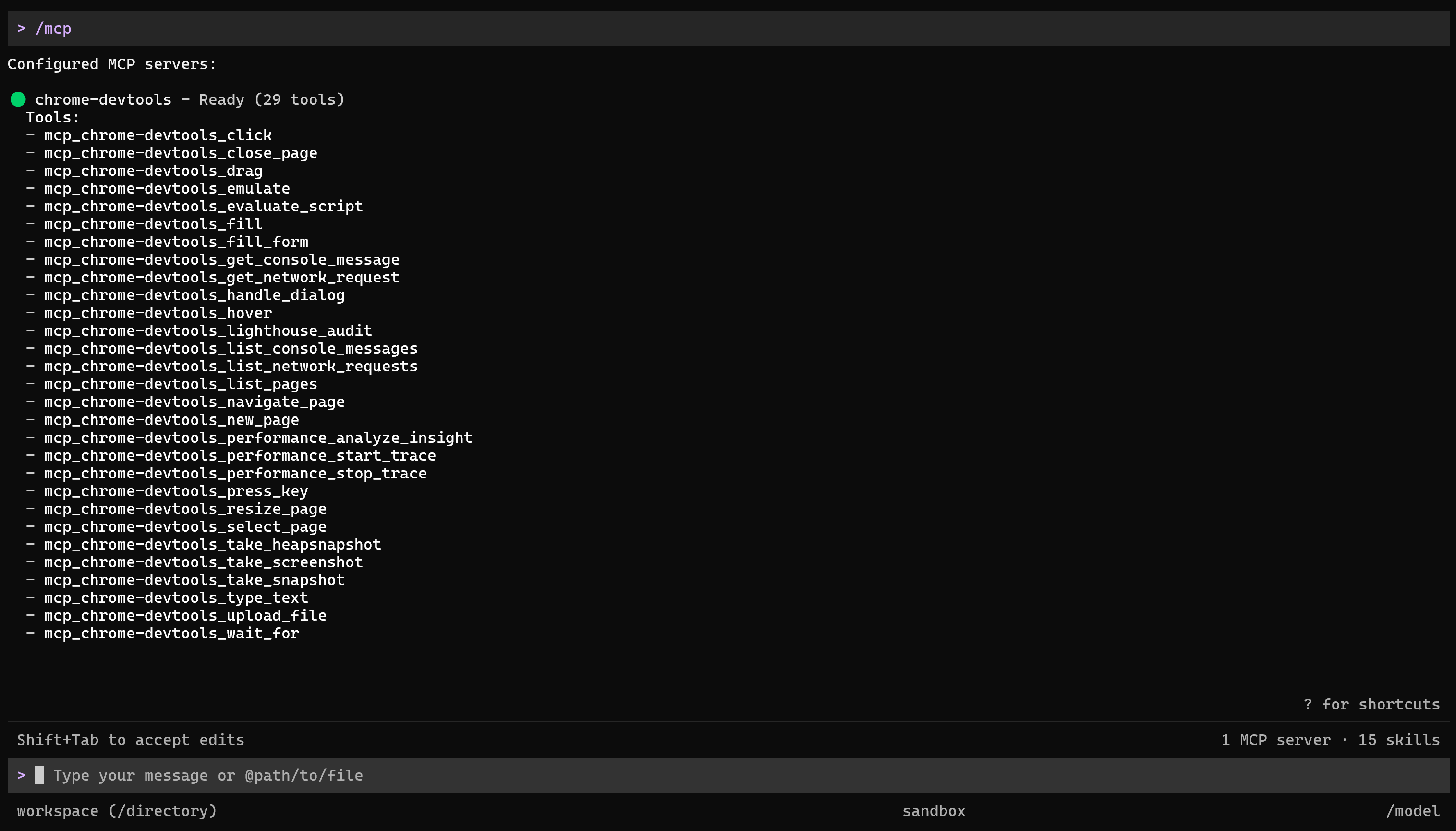Viewport: 1456px width, 831px height.
Task: Select mcp_chrome-devtools_evaluate_script line
Action: pyautogui.click(x=204, y=206)
